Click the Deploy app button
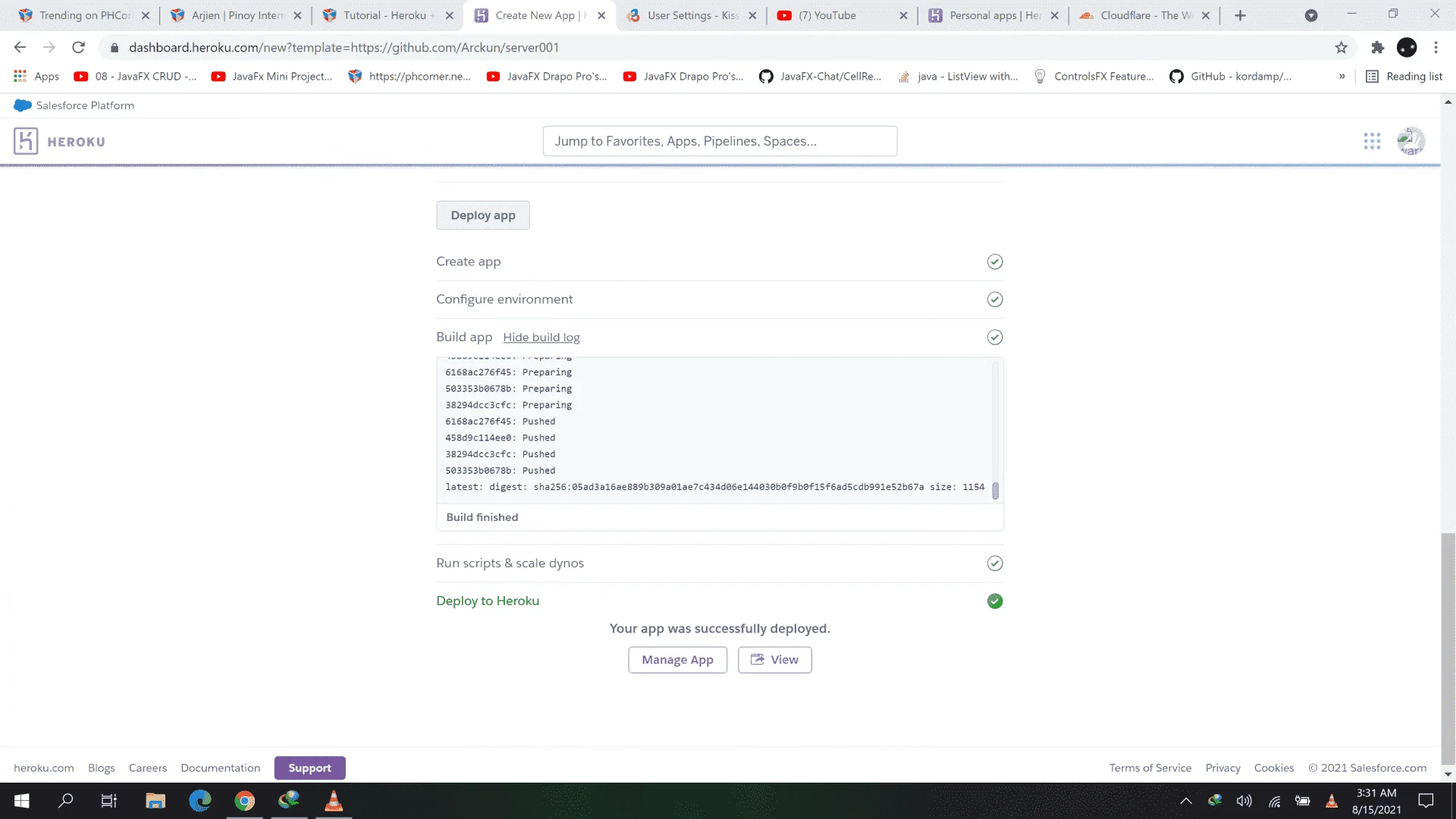The height and width of the screenshot is (819, 1456). (483, 215)
